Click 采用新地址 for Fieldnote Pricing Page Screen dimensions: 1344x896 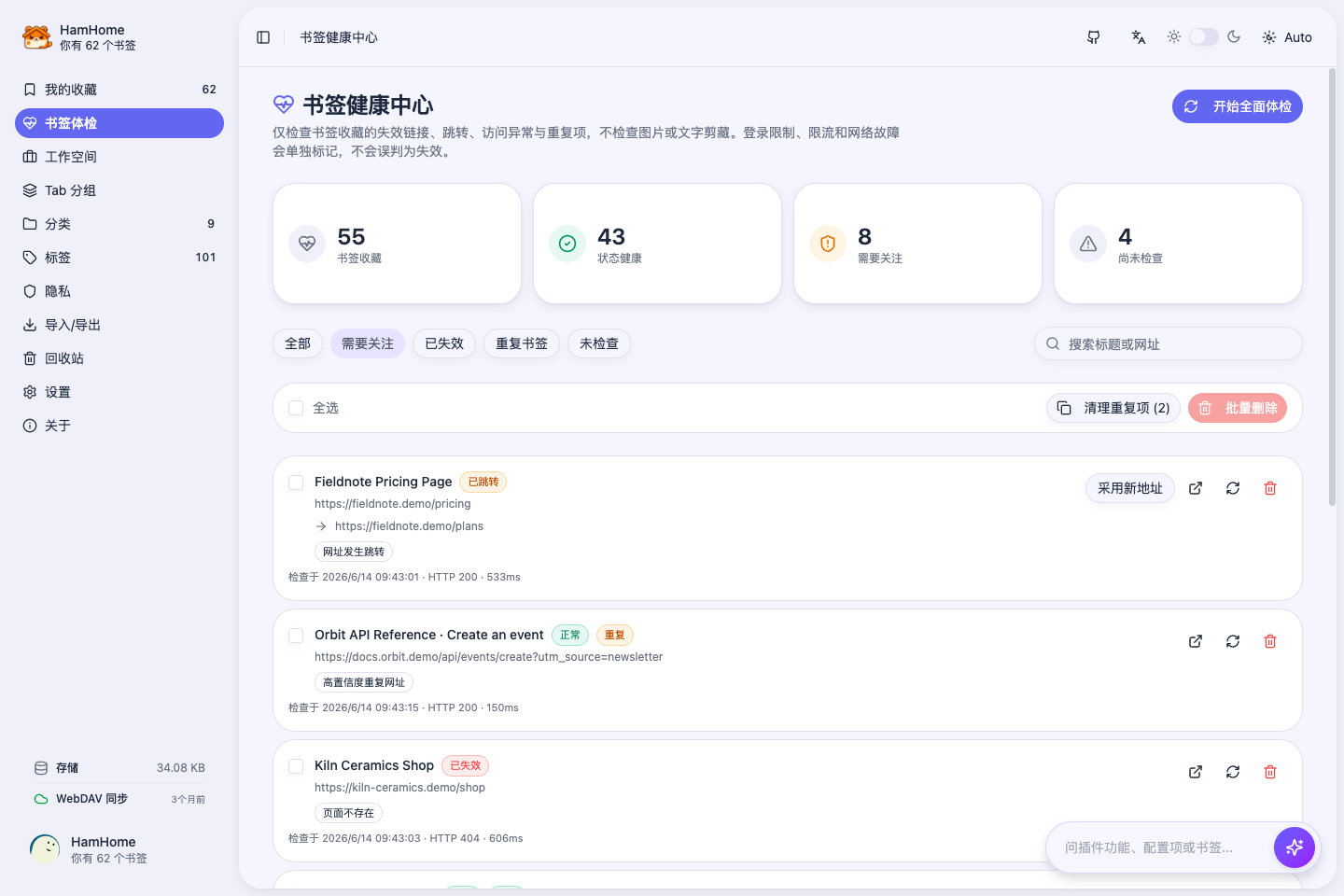(x=1130, y=488)
